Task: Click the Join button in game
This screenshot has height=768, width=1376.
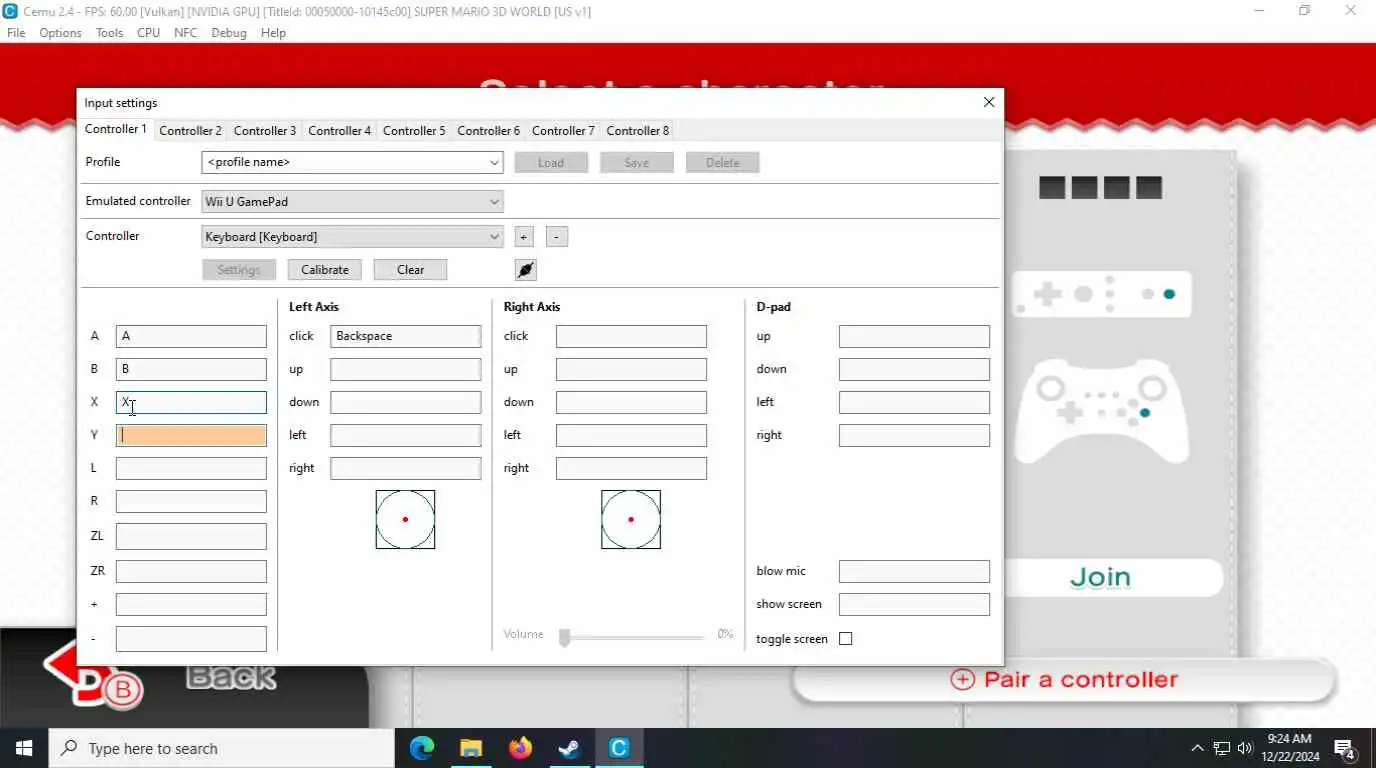Action: 1100,577
